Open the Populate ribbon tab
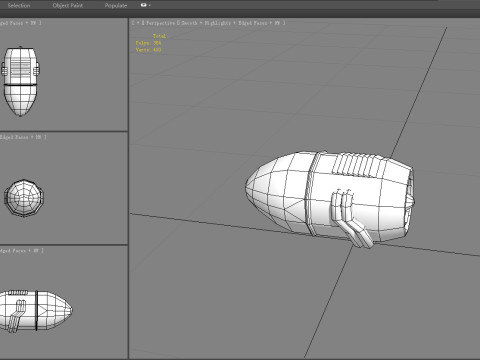480x360 pixels. click(116, 5)
